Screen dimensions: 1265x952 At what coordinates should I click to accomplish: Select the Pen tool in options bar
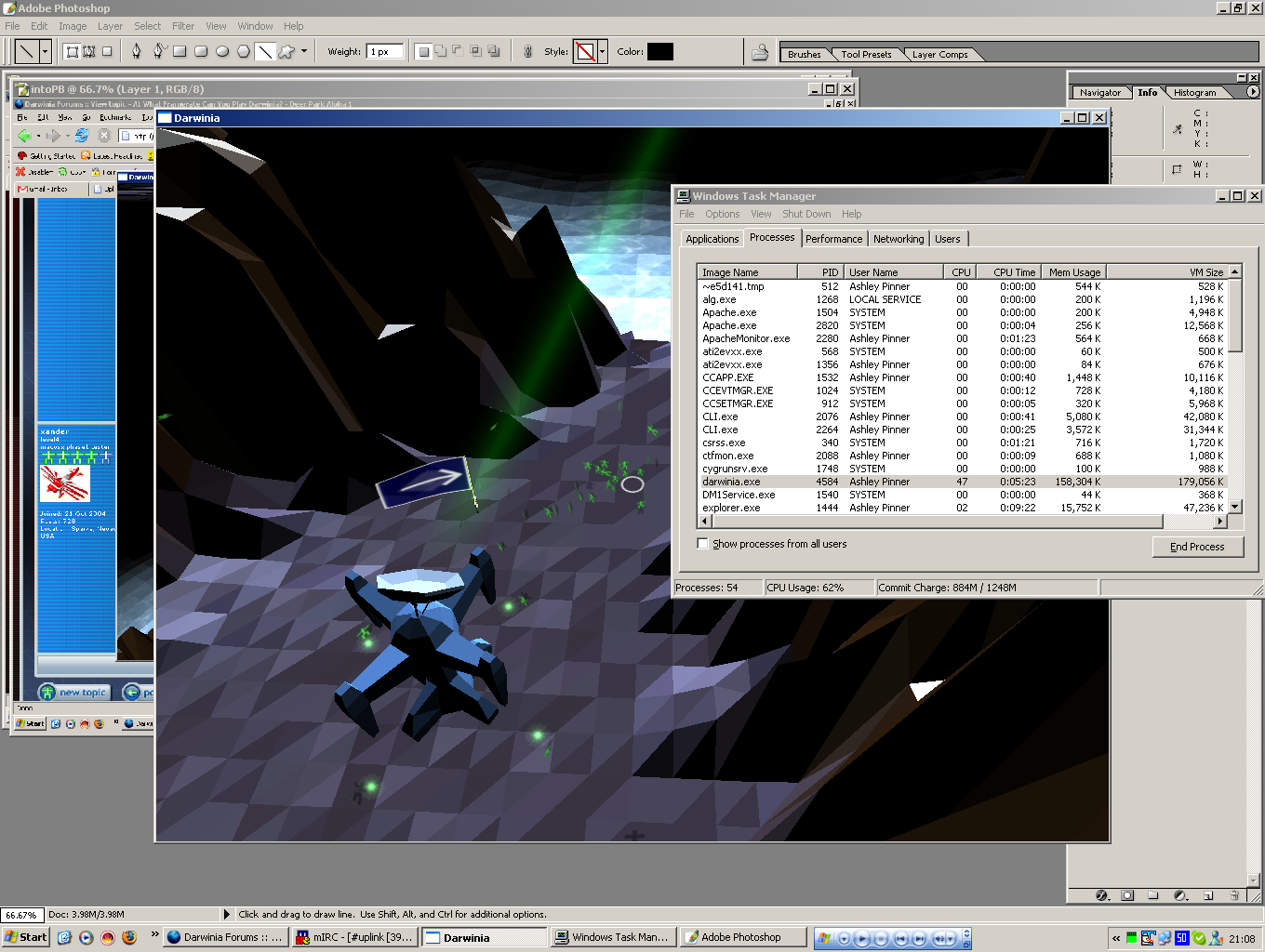click(137, 52)
